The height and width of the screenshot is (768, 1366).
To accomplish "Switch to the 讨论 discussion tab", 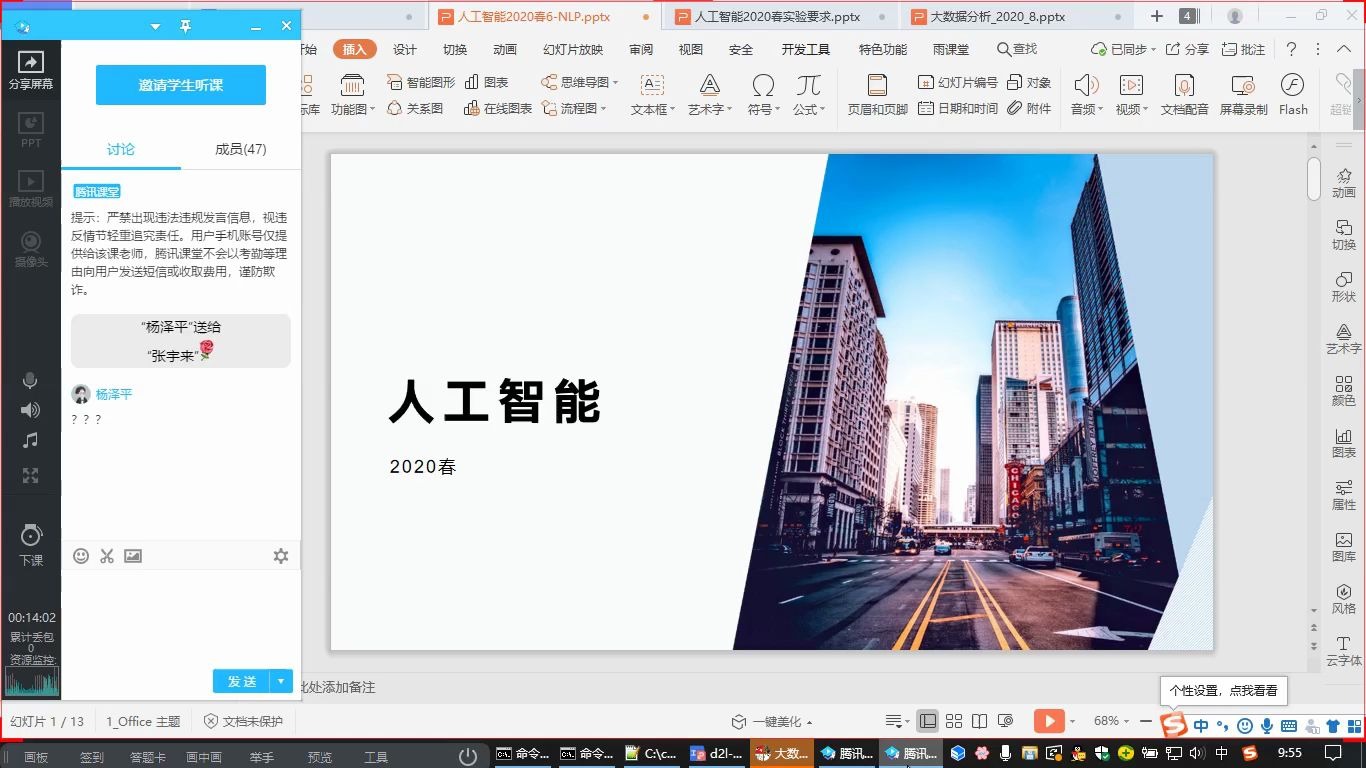I will coord(121,149).
